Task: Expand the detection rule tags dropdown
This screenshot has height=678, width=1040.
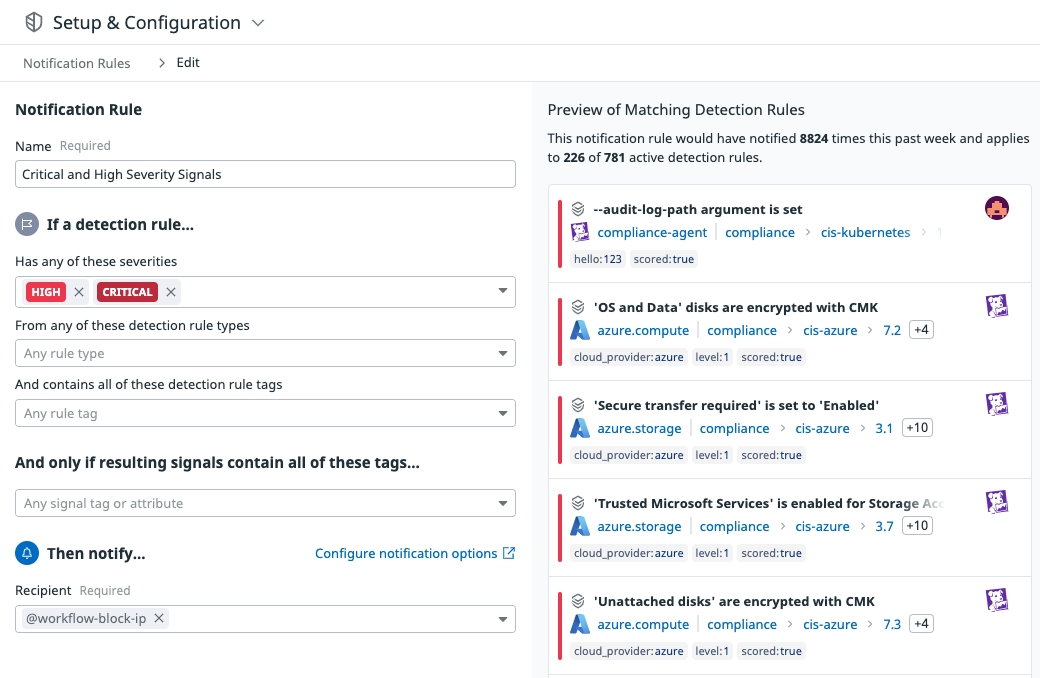Action: (x=503, y=413)
